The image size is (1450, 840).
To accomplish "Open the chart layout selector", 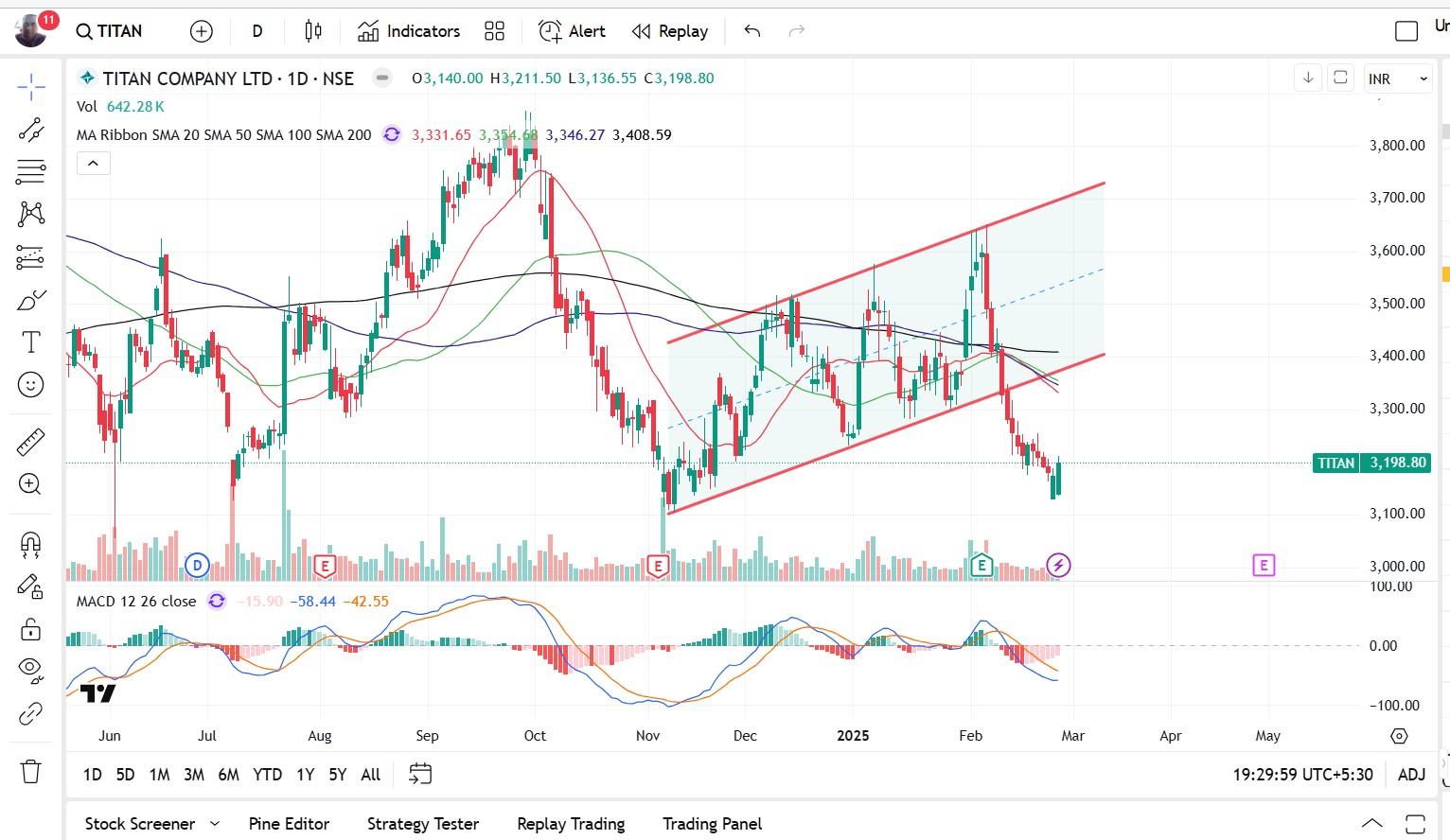I will point(1406,31).
